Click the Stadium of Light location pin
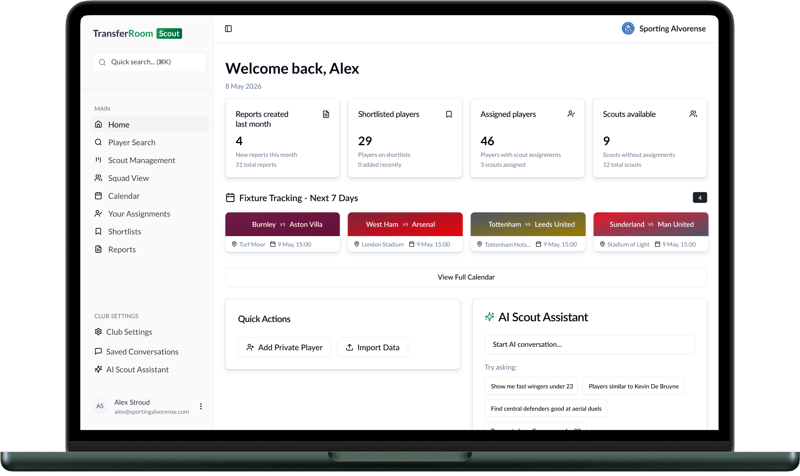The image size is (800, 476). pyautogui.click(x=602, y=244)
